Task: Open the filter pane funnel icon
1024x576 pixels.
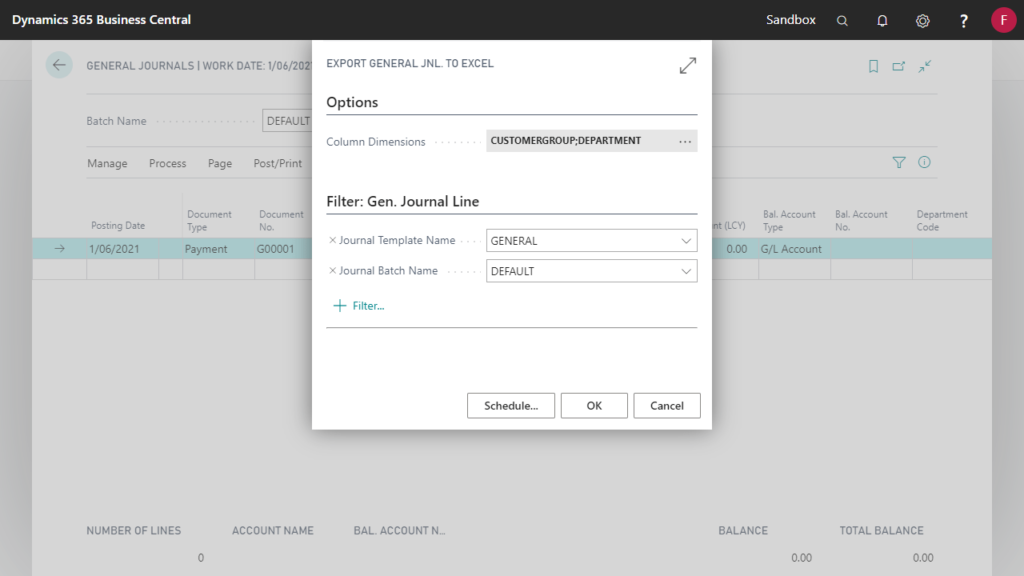Action: pos(898,162)
